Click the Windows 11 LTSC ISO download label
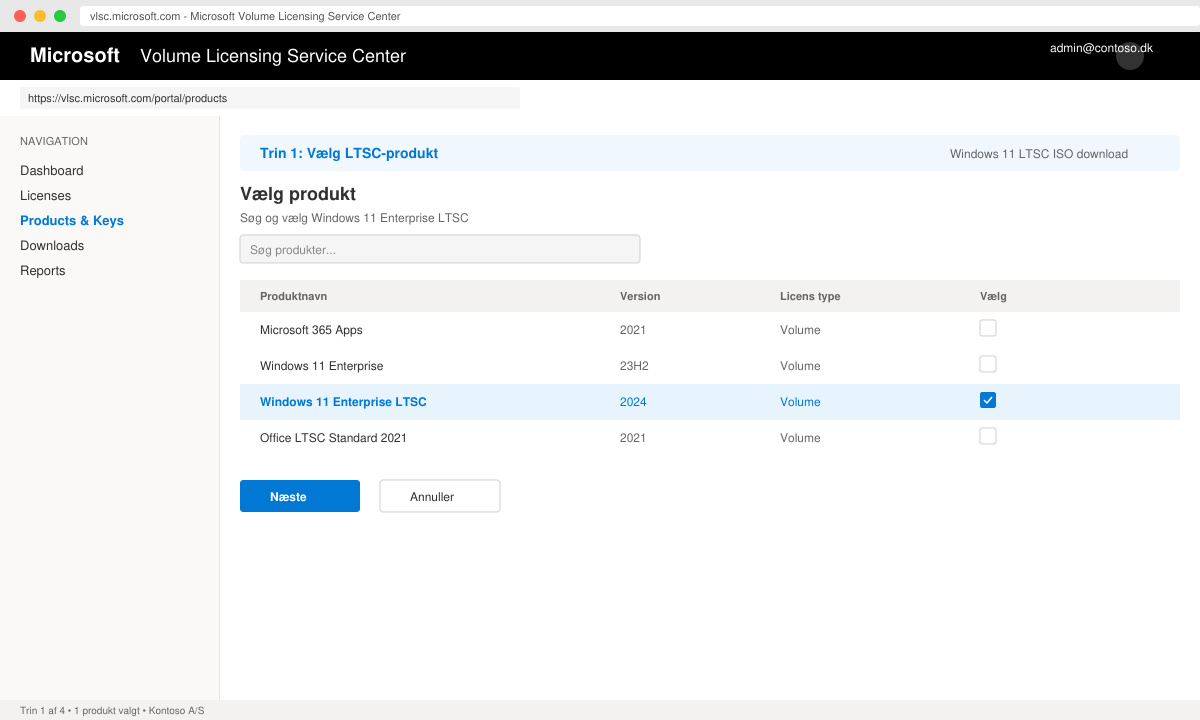Image resolution: width=1200 pixels, height=720 pixels. 1039,154
